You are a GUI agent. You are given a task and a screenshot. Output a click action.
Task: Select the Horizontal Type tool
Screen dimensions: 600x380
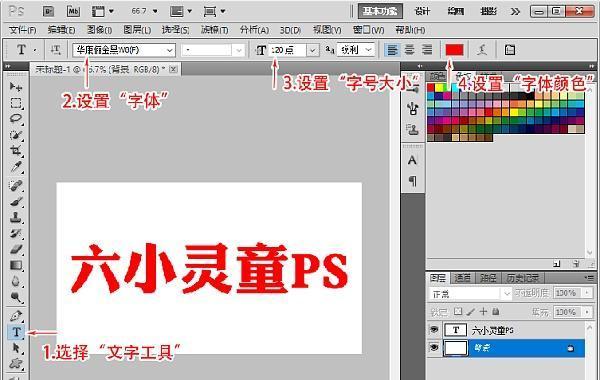pyautogui.click(x=16, y=332)
